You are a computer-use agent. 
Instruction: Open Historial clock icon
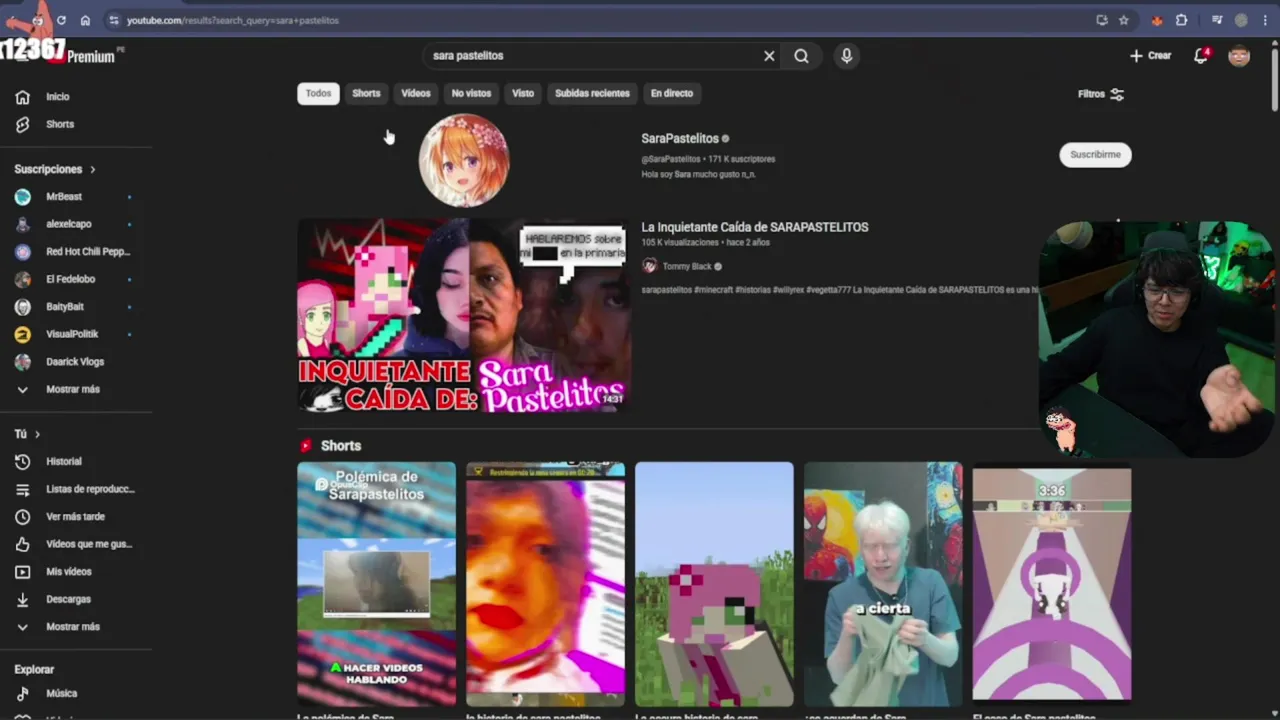pos(22,461)
